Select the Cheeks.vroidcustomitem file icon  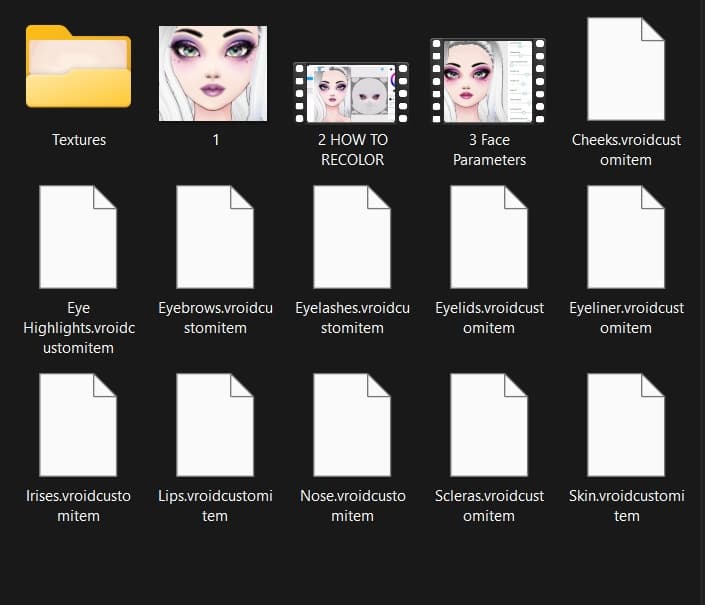coord(626,70)
